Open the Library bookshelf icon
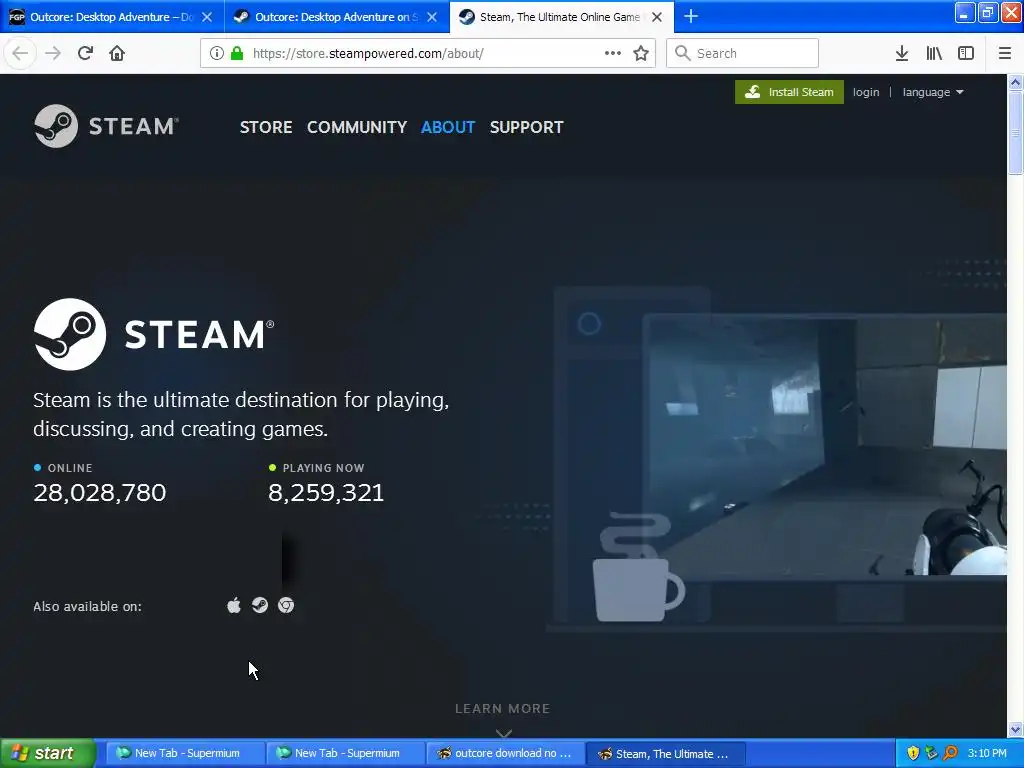1024x768 pixels. (x=934, y=53)
